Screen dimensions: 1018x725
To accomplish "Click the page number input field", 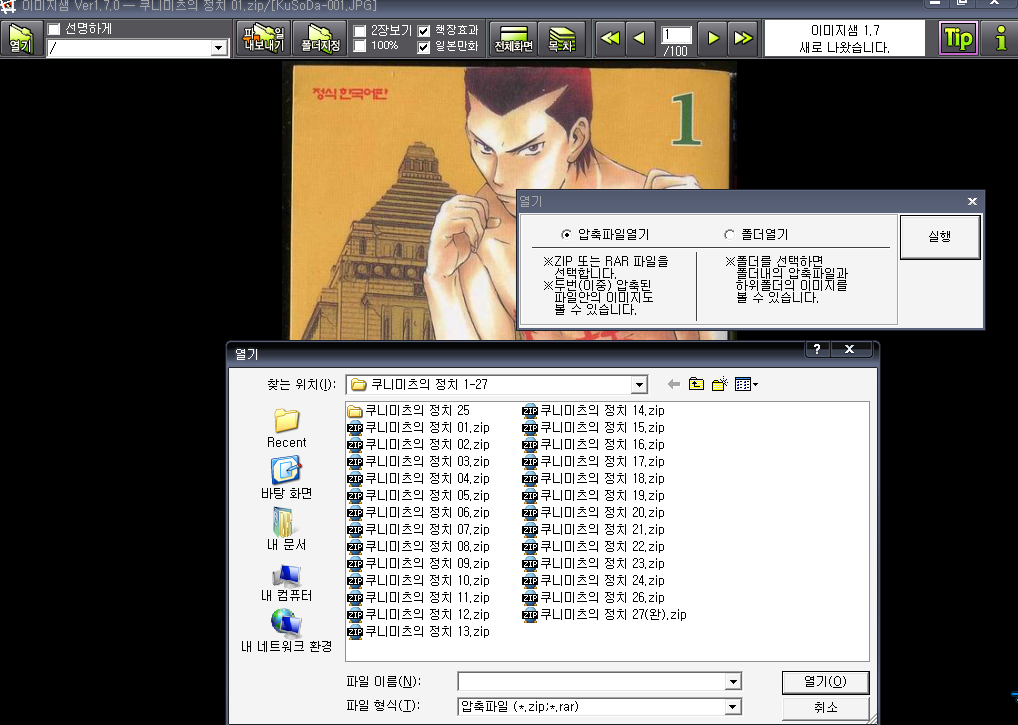I will coord(676,34).
